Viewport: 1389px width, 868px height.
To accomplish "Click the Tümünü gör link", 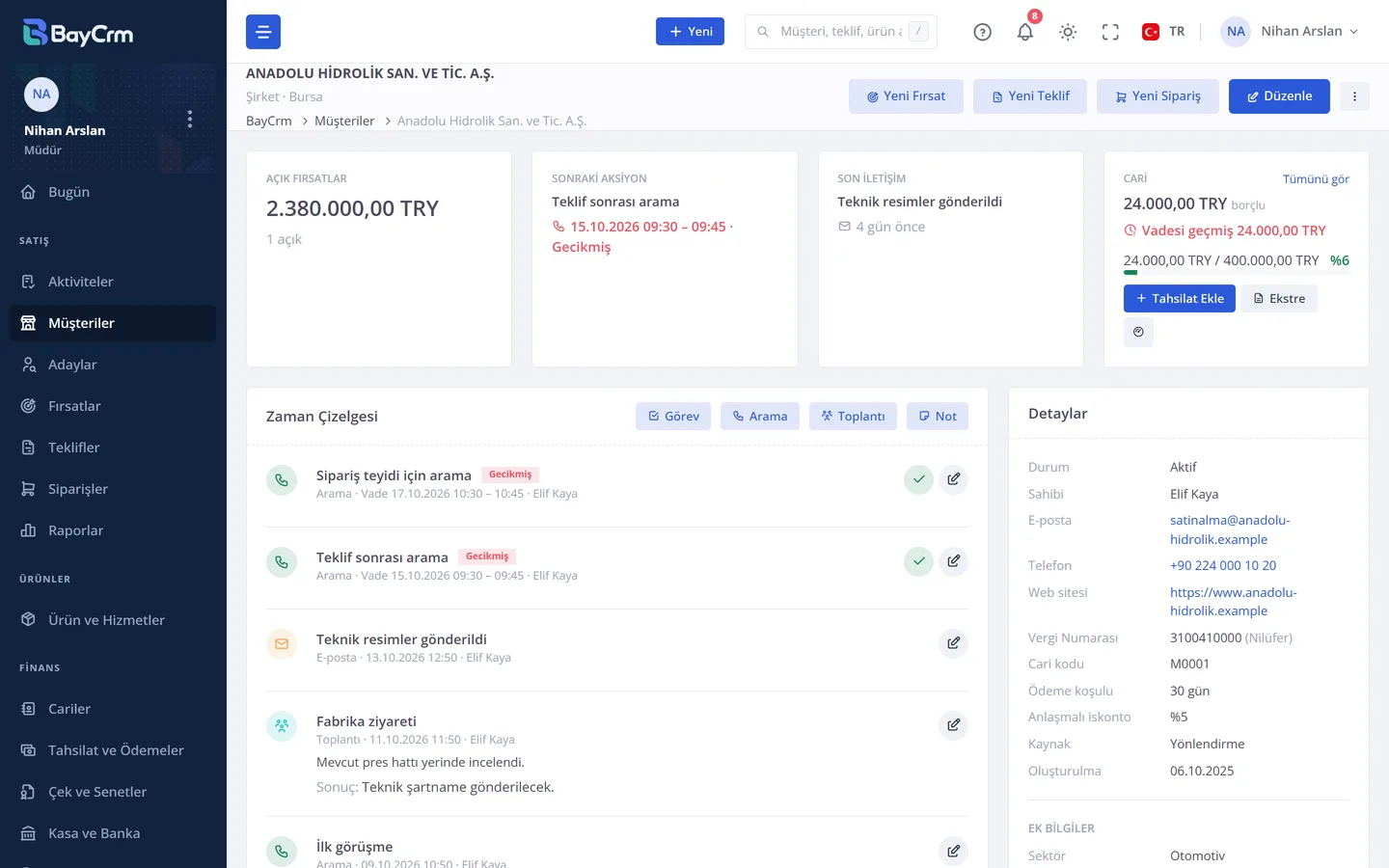I will pyautogui.click(x=1316, y=179).
